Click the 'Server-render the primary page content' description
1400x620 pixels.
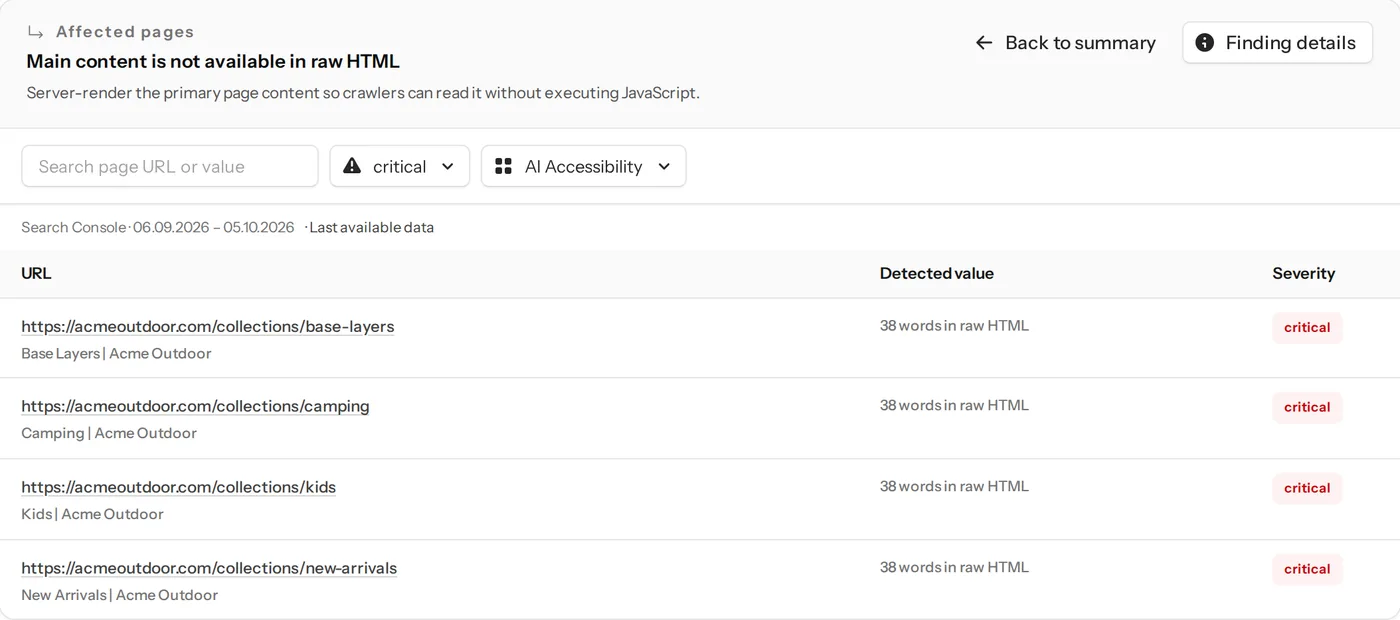click(x=363, y=93)
